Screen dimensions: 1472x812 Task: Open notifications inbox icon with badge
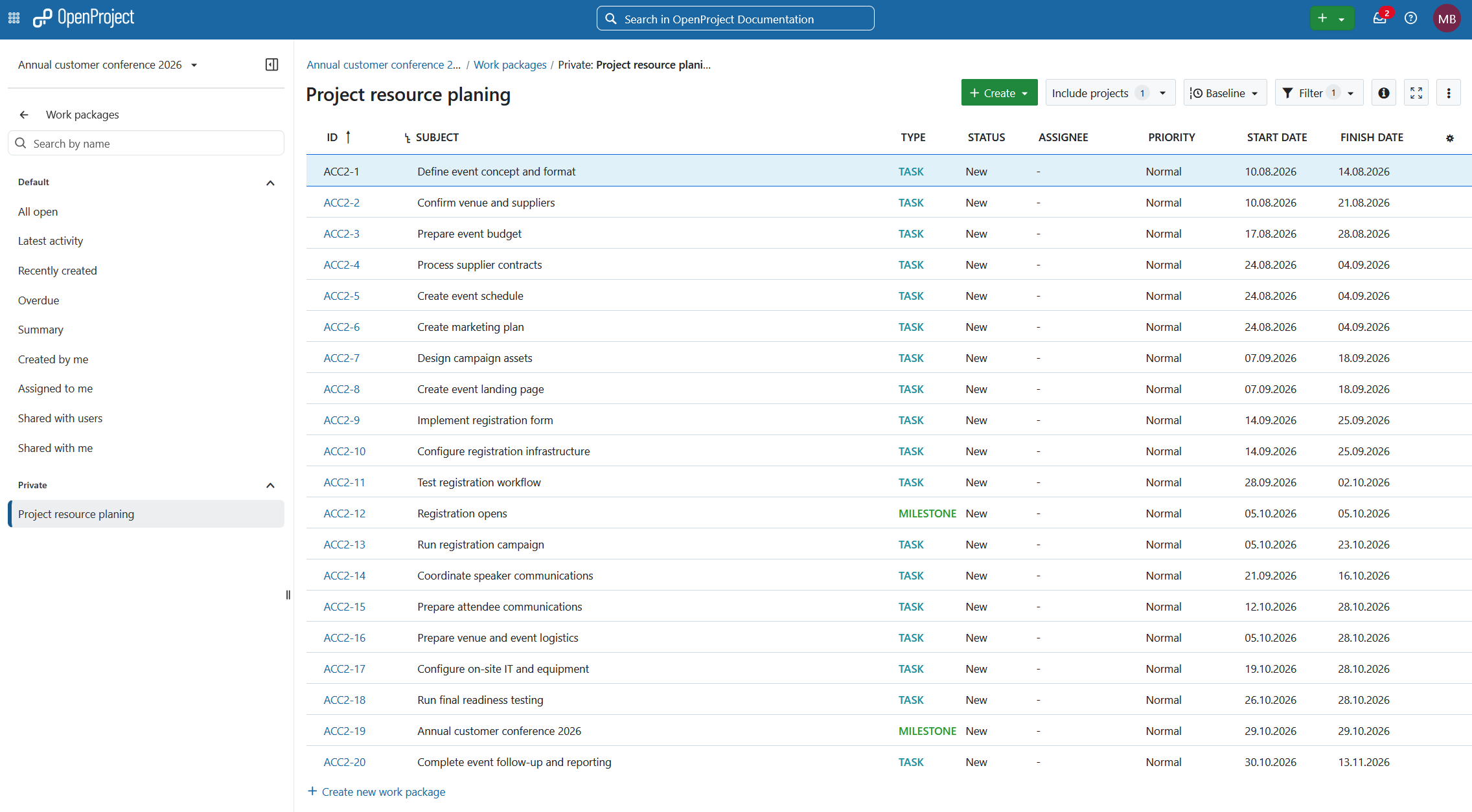pos(1379,18)
